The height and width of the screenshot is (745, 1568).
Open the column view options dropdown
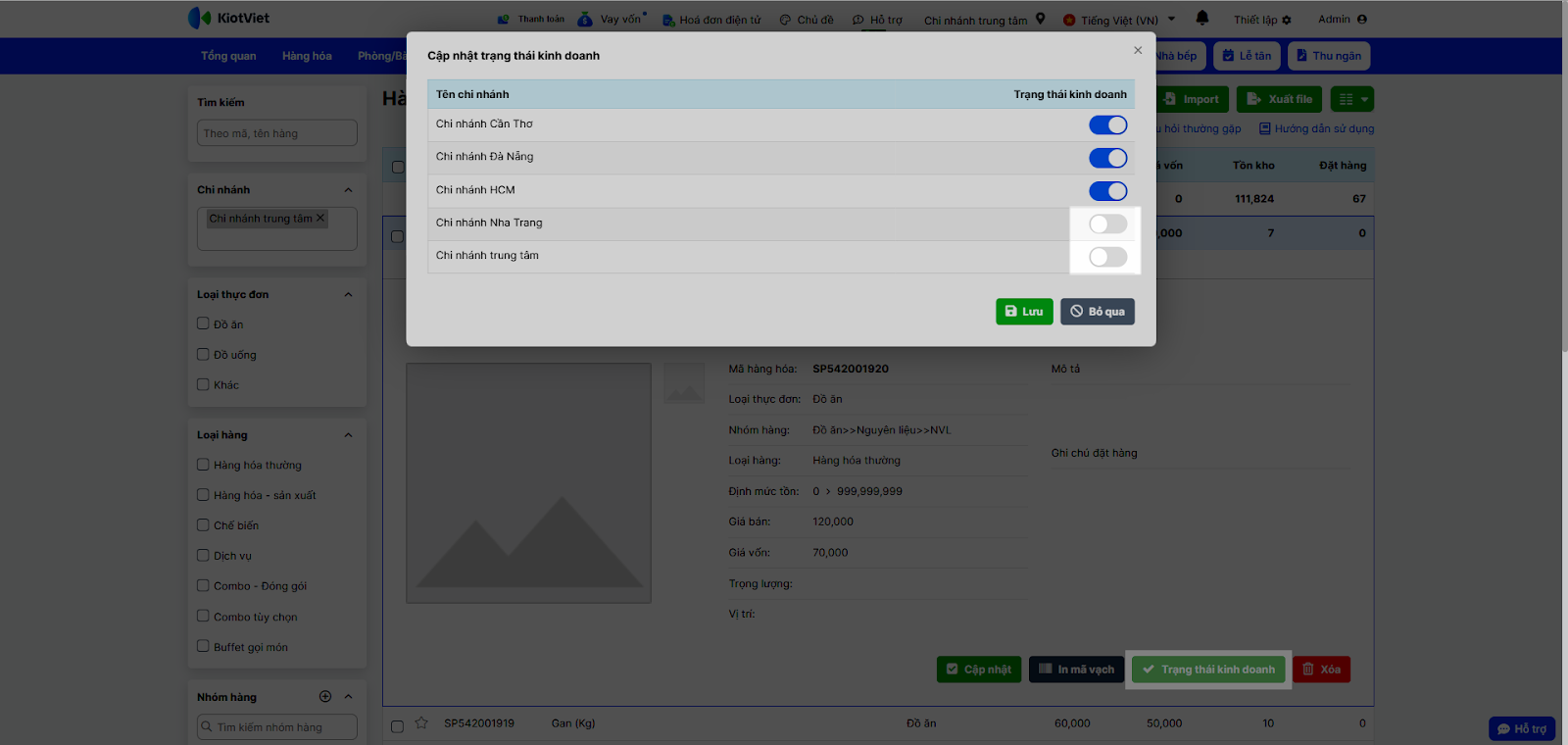point(1352,99)
